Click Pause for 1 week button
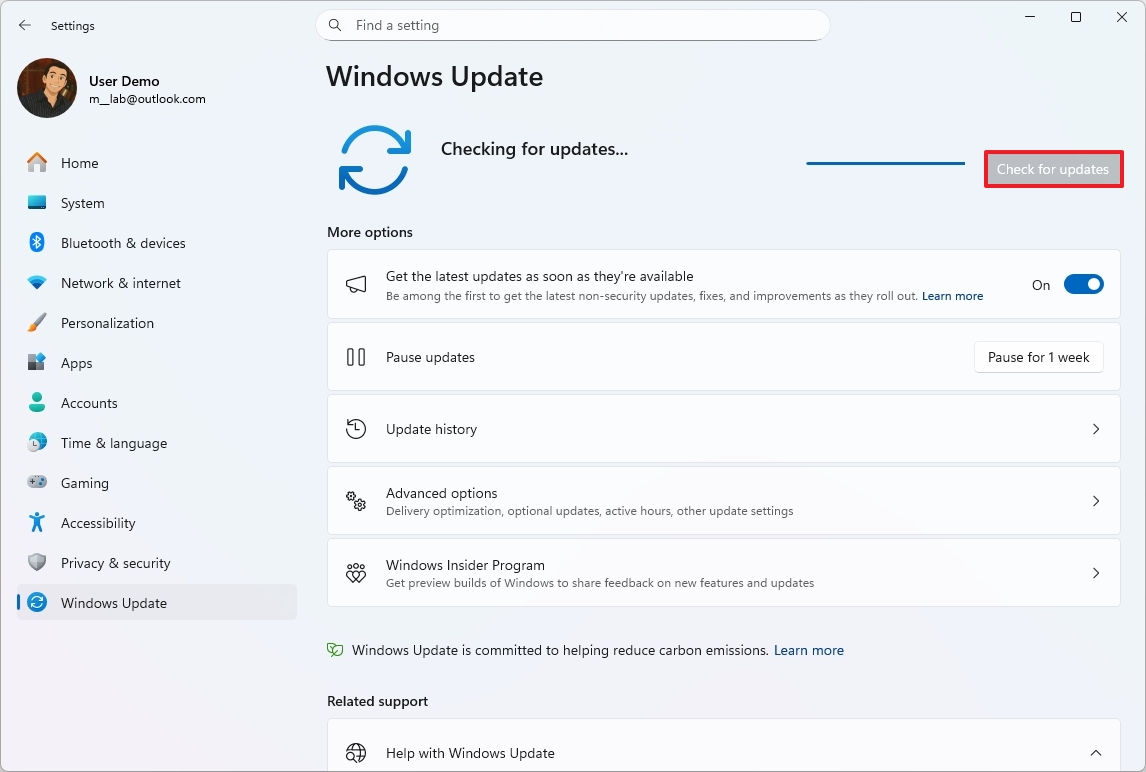This screenshot has width=1146, height=772. (x=1038, y=357)
